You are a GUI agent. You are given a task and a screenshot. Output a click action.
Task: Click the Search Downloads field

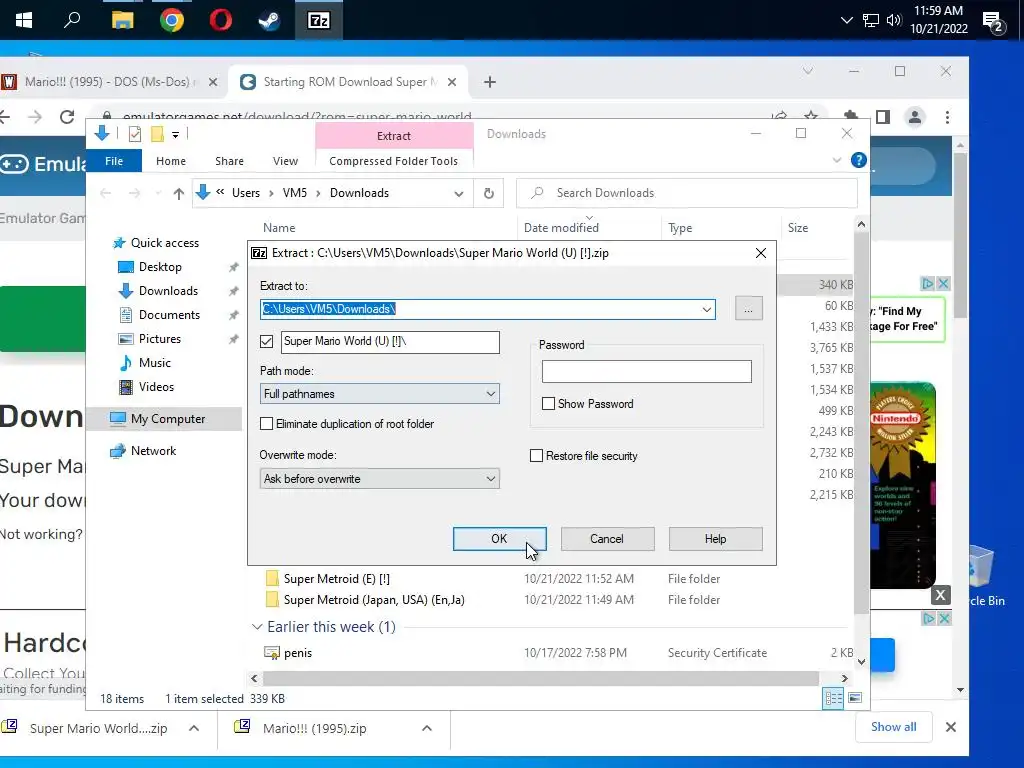pyautogui.click(x=686, y=193)
